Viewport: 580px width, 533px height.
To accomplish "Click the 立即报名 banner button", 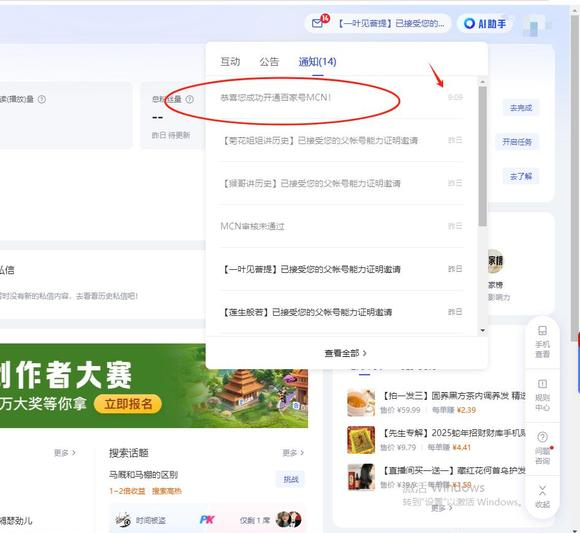I will pyautogui.click(x=128, y=404).
